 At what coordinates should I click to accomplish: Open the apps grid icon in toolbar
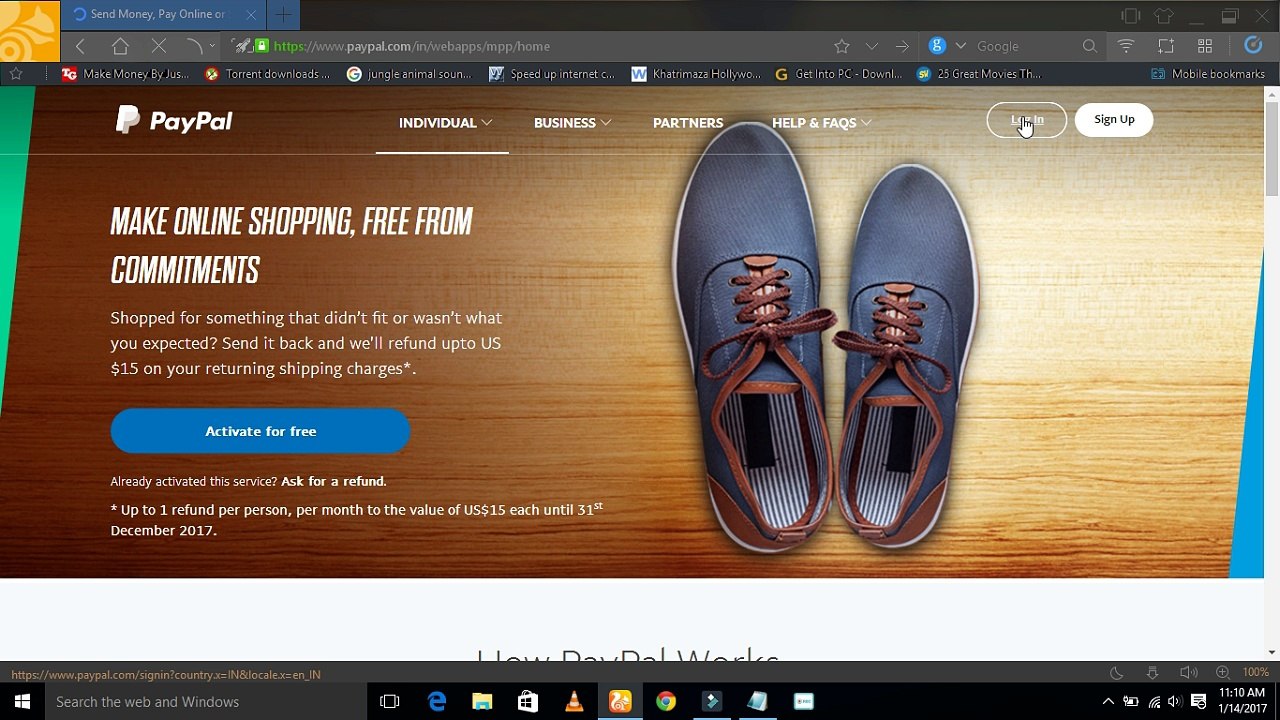1205,46
